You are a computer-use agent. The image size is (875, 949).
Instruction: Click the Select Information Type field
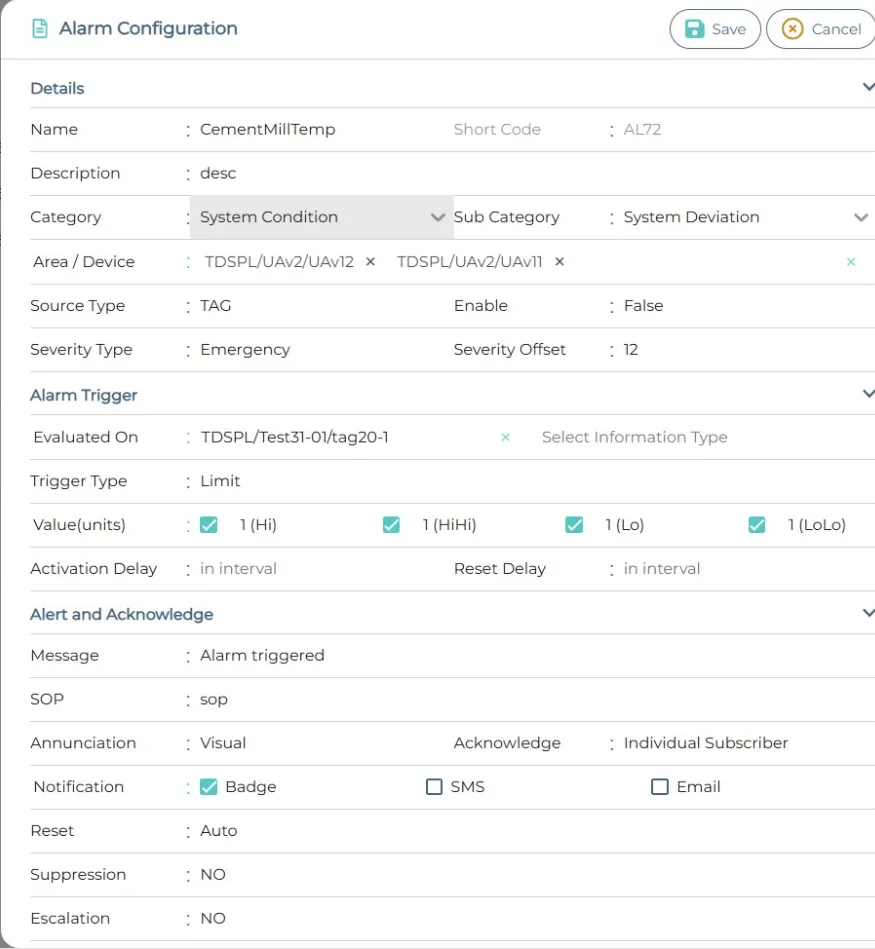[634, 438]
